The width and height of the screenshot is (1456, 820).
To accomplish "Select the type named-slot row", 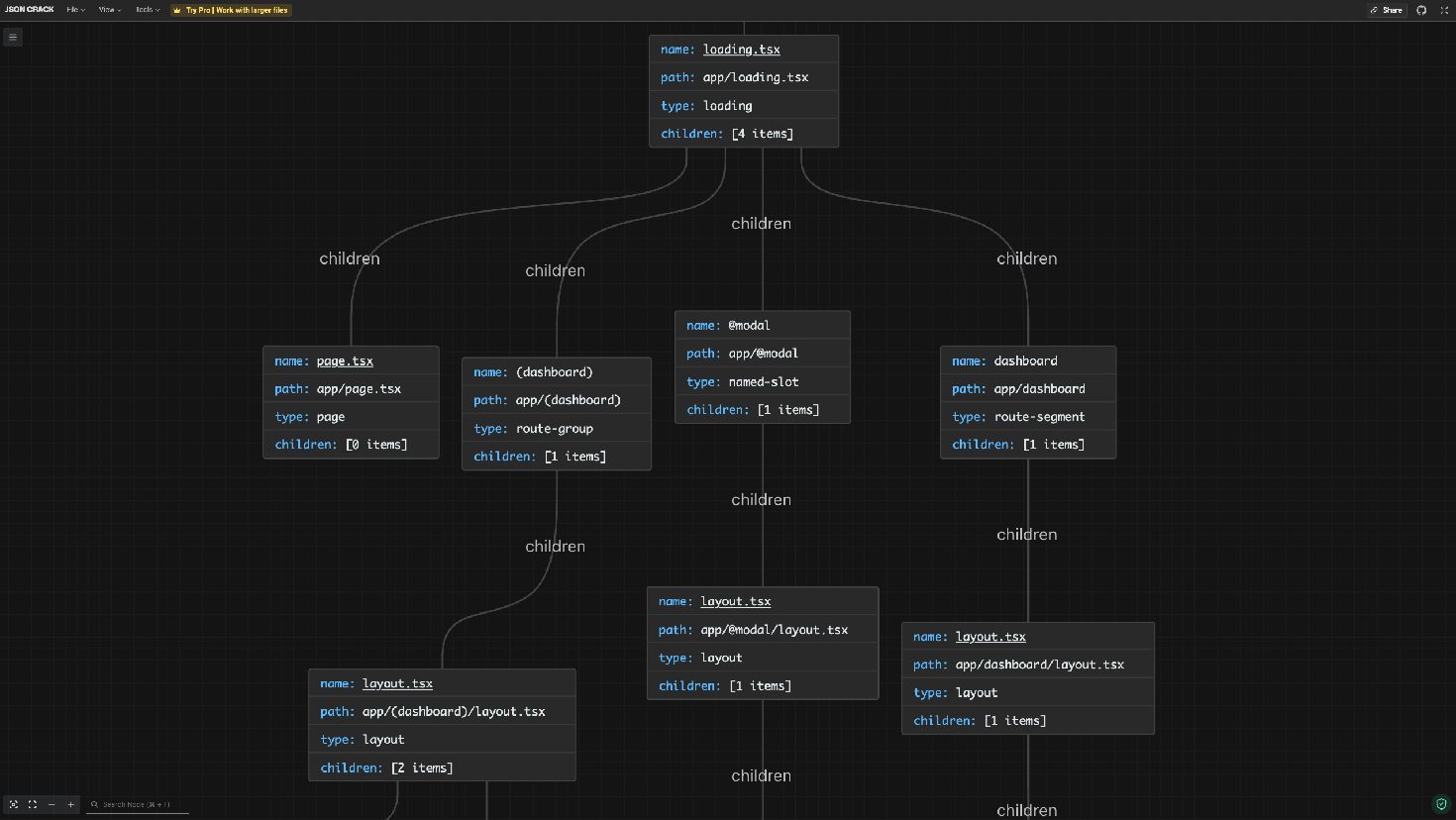I will point(763,382).
